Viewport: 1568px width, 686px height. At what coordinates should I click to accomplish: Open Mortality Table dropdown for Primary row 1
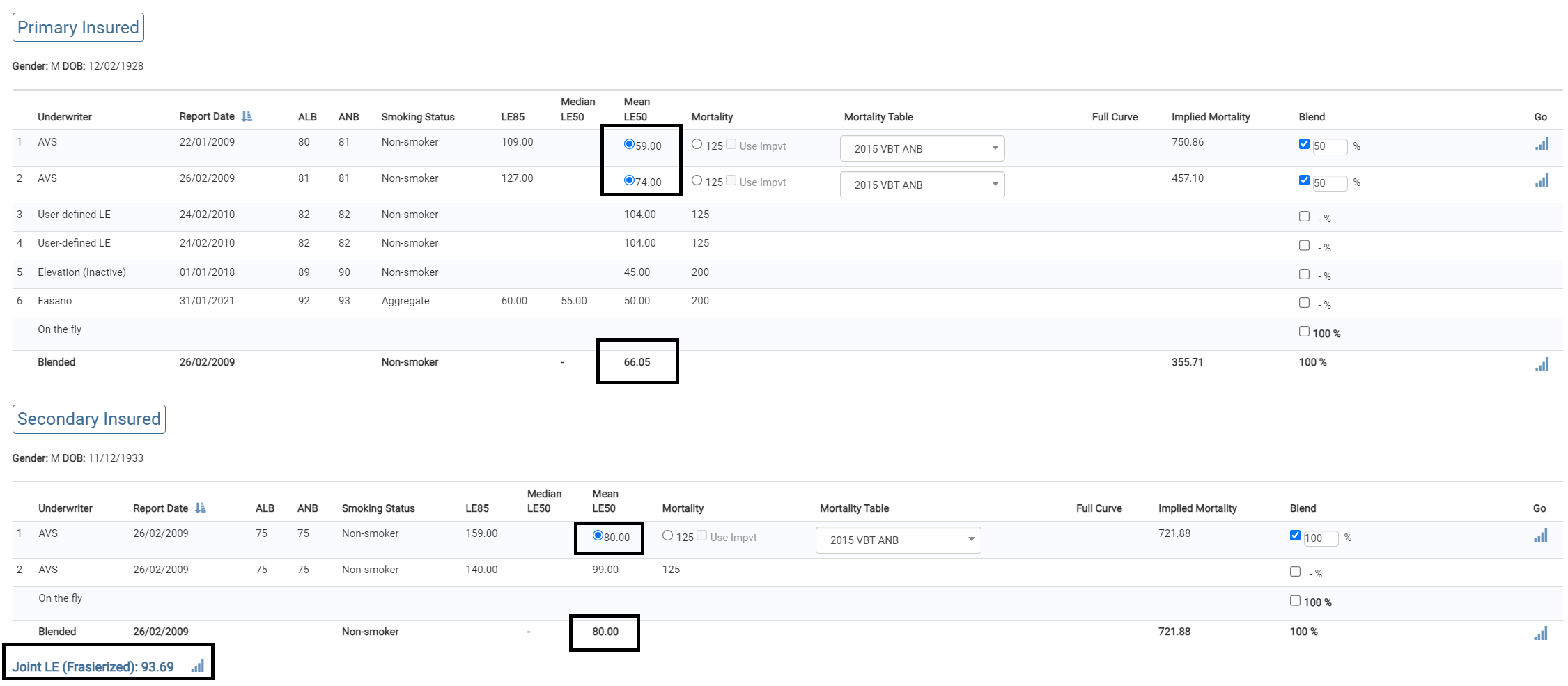click(x=922, y=148)
